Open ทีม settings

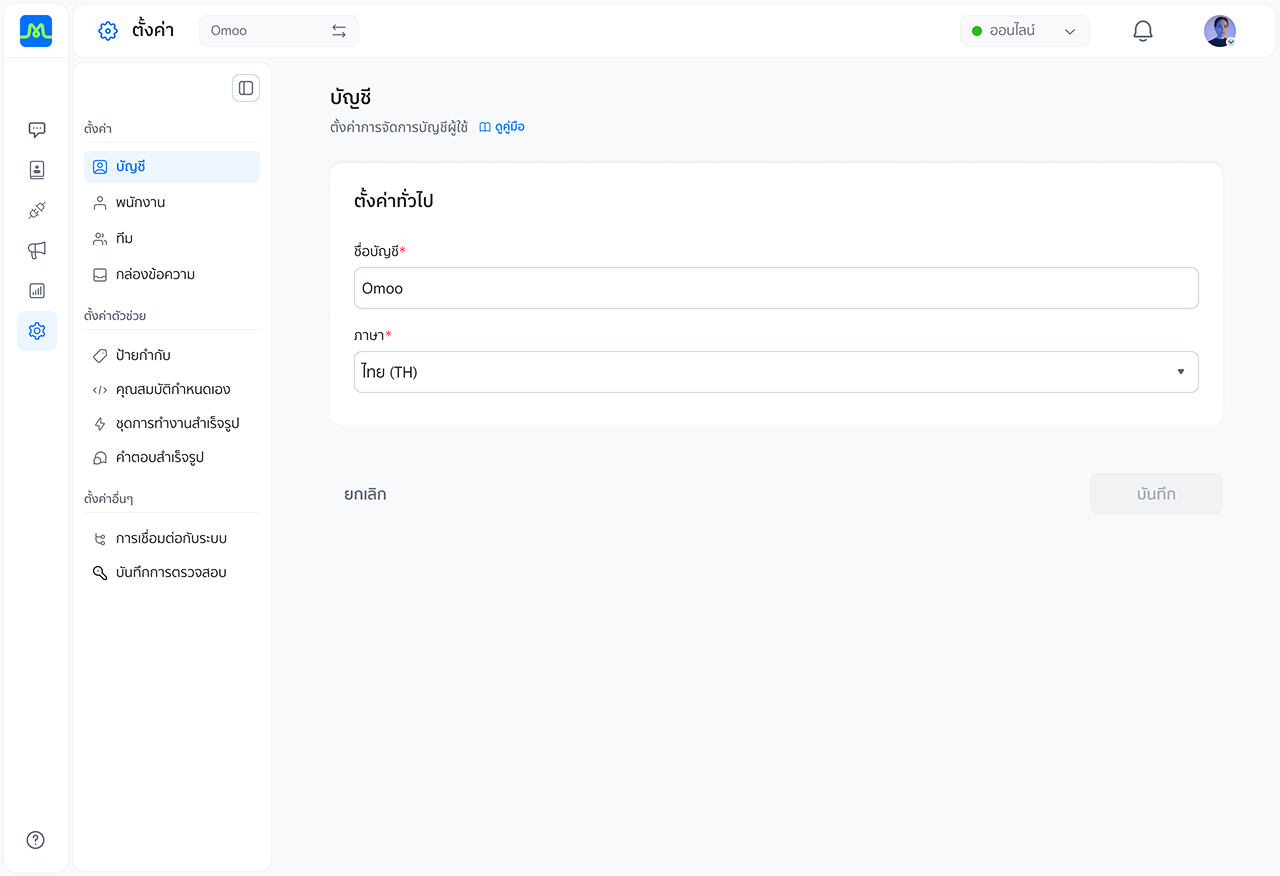click(x=172, y=239)
